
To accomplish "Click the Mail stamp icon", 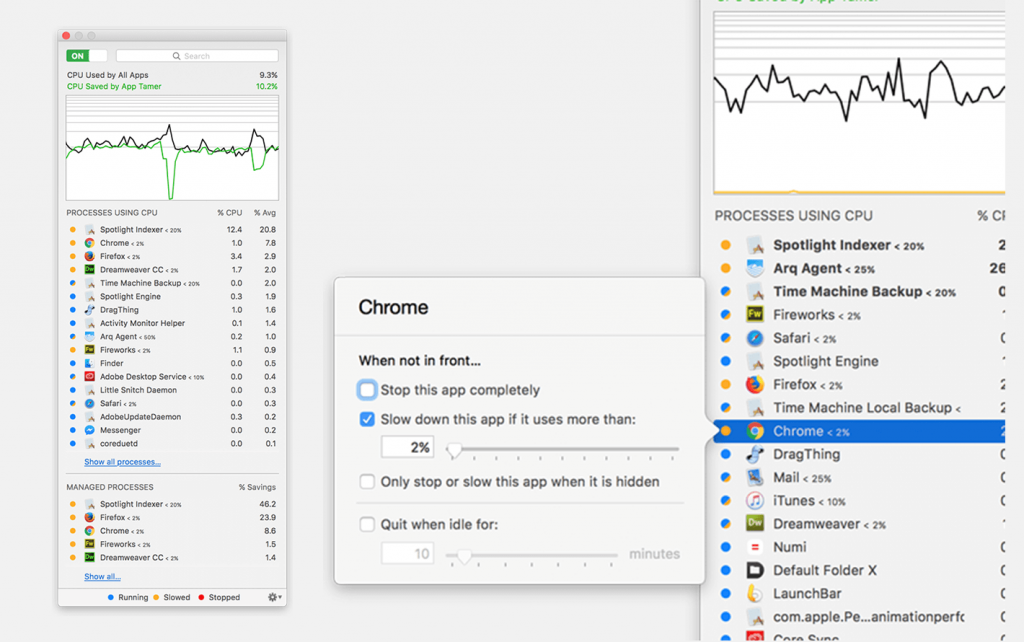I will coord(755,477).
